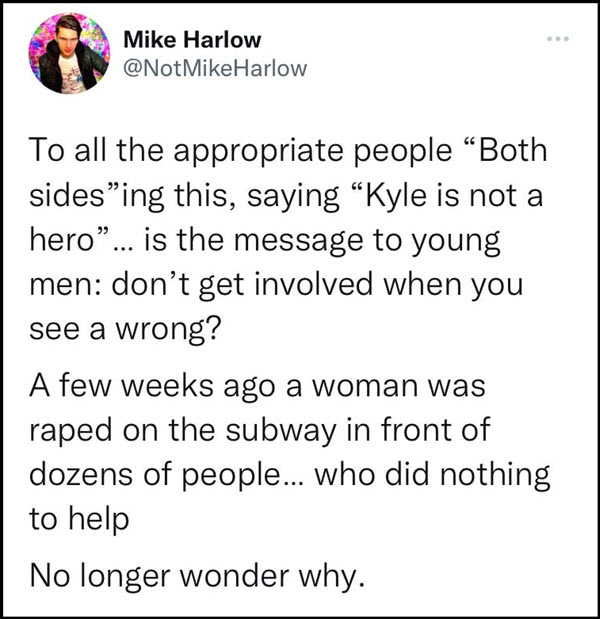Click the word "wonder" in the last line
The image size is (600, 619).
[235, 577]
